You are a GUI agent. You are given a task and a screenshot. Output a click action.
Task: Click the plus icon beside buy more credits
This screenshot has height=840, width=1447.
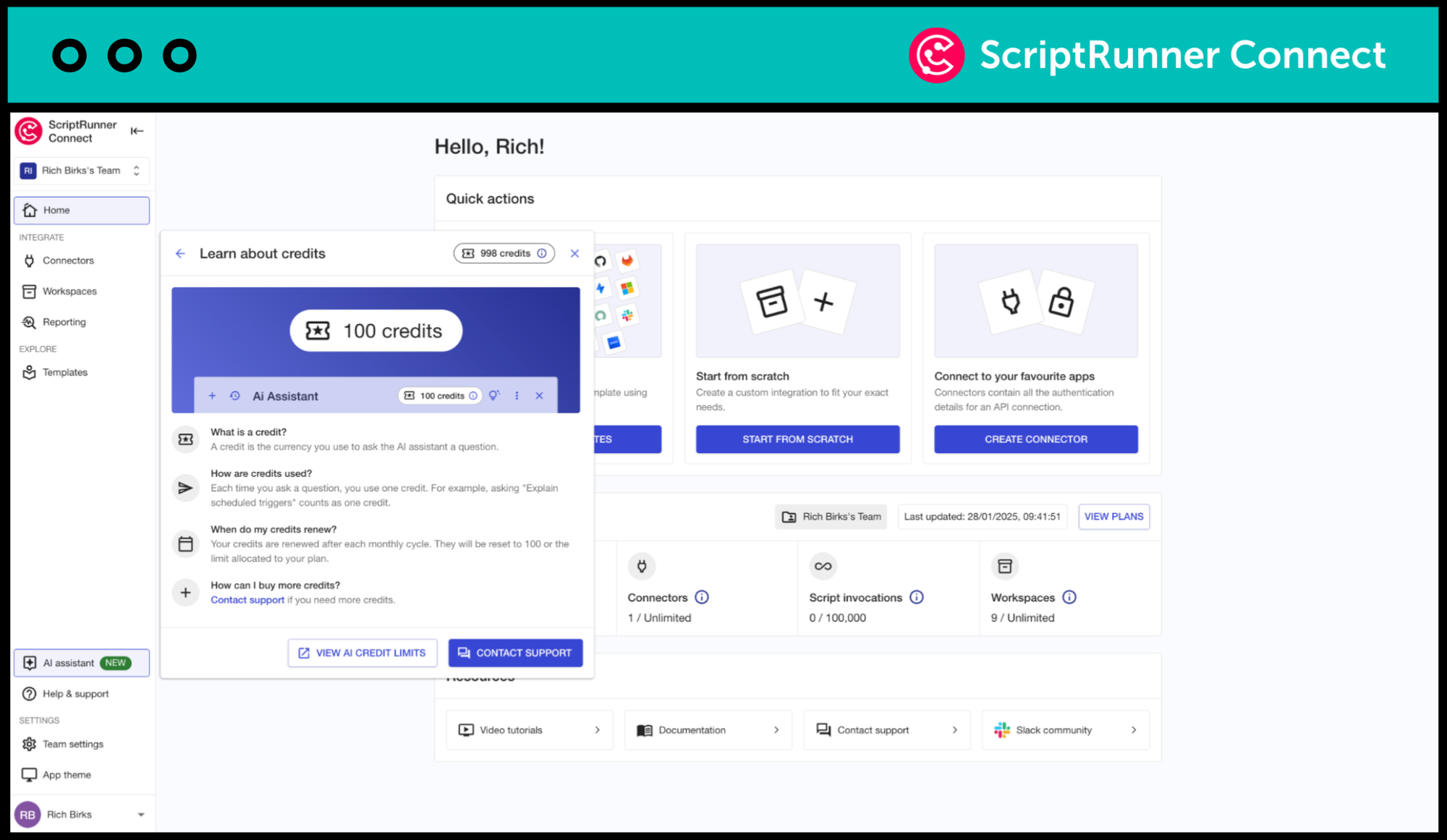coord(186,593)
